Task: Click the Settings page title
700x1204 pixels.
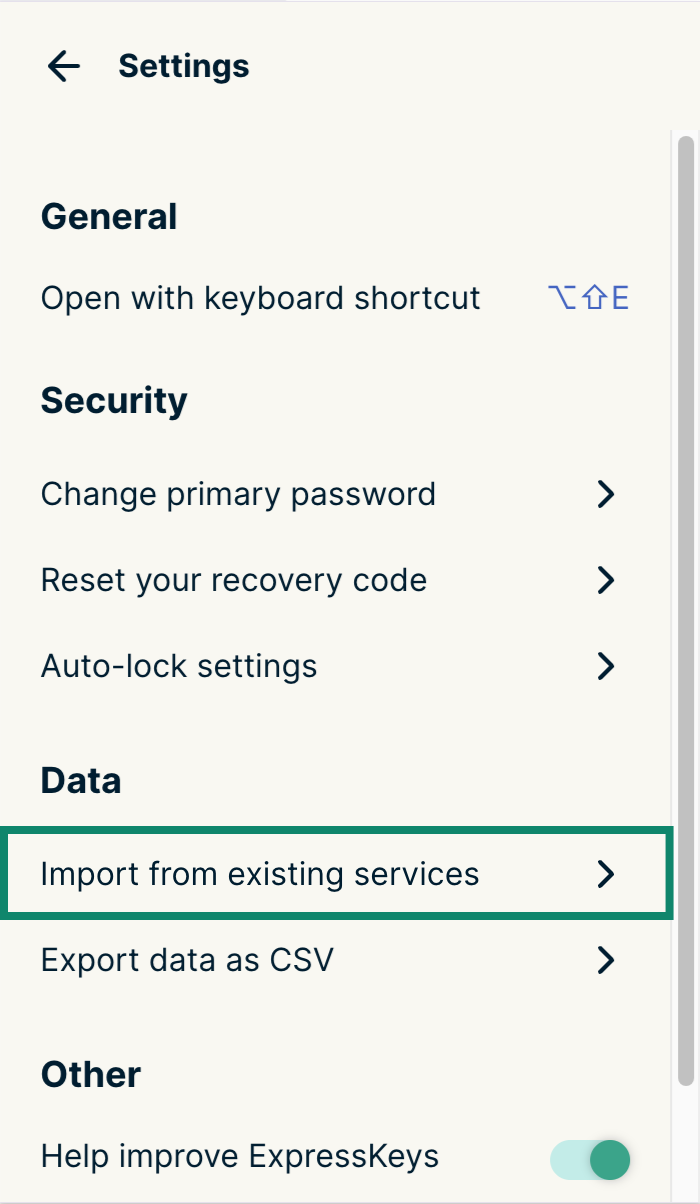Action: tap(184, 67)
